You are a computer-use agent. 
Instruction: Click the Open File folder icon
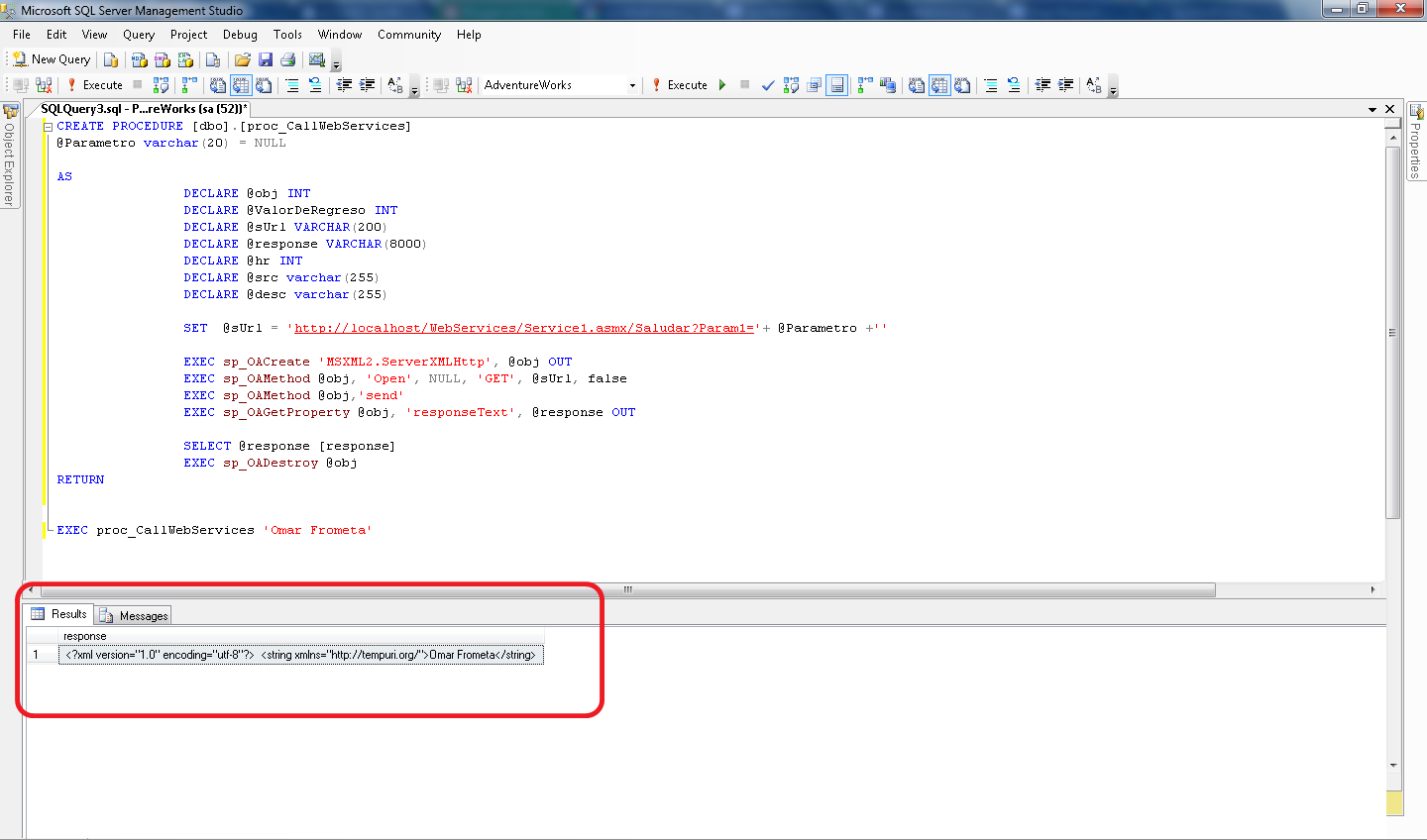(x=242, y=59)
